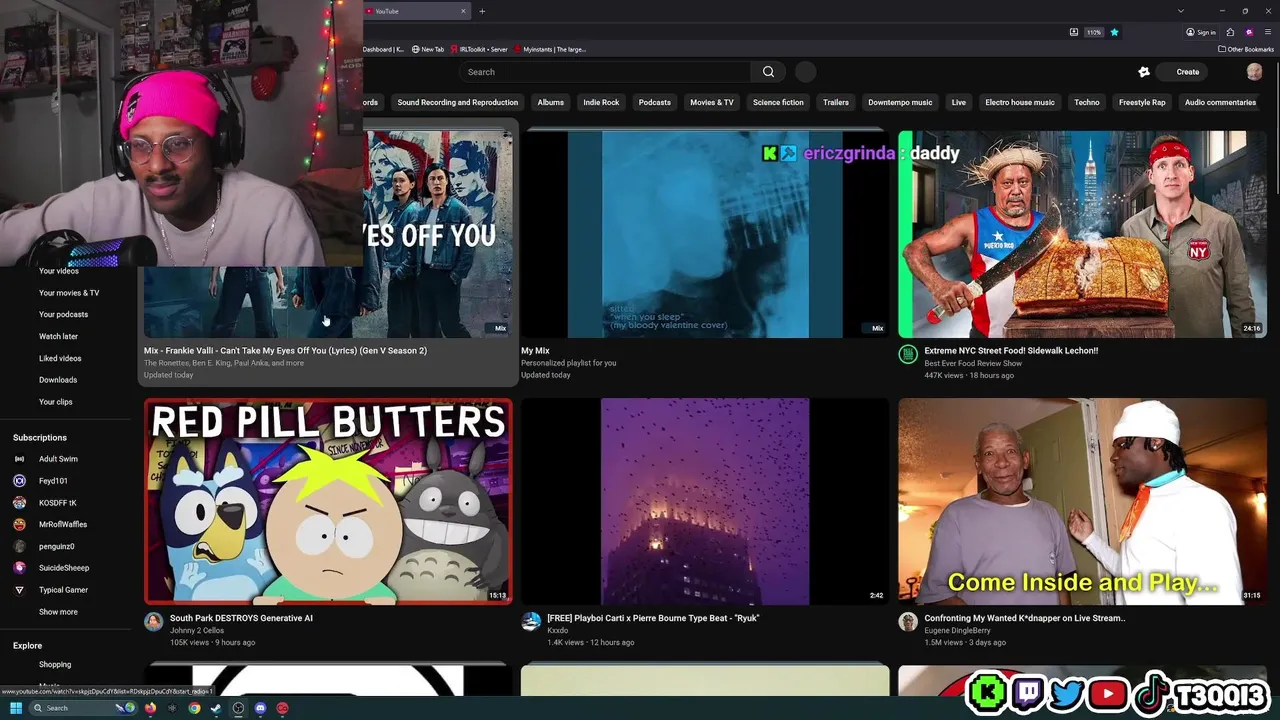Click the Kxxdo channel avatar
Image resolution: width=1280 pixels, height=720 pixels.
[531, 621]
